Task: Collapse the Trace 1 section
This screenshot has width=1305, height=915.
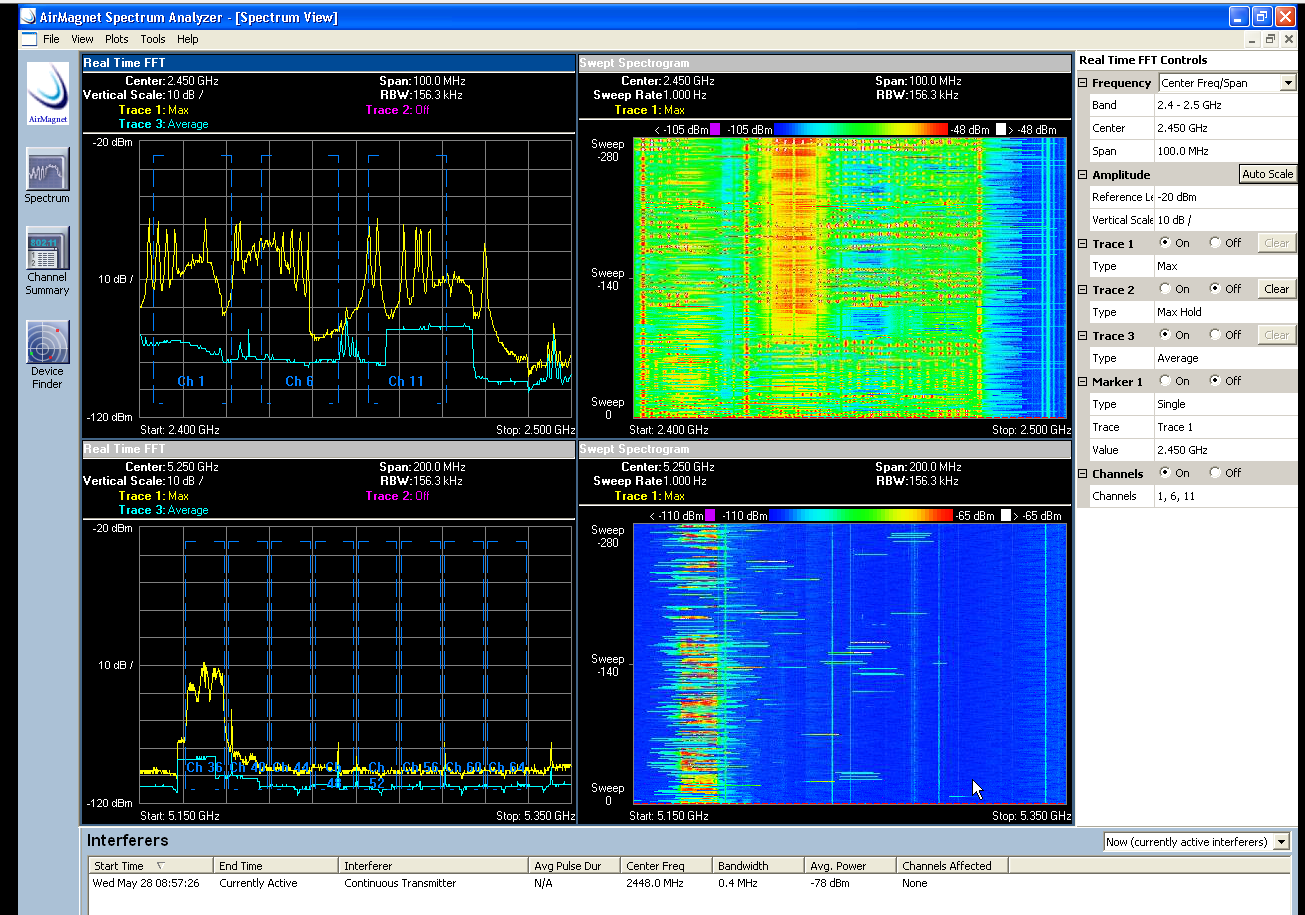Action: click(x=1083, y=244)
